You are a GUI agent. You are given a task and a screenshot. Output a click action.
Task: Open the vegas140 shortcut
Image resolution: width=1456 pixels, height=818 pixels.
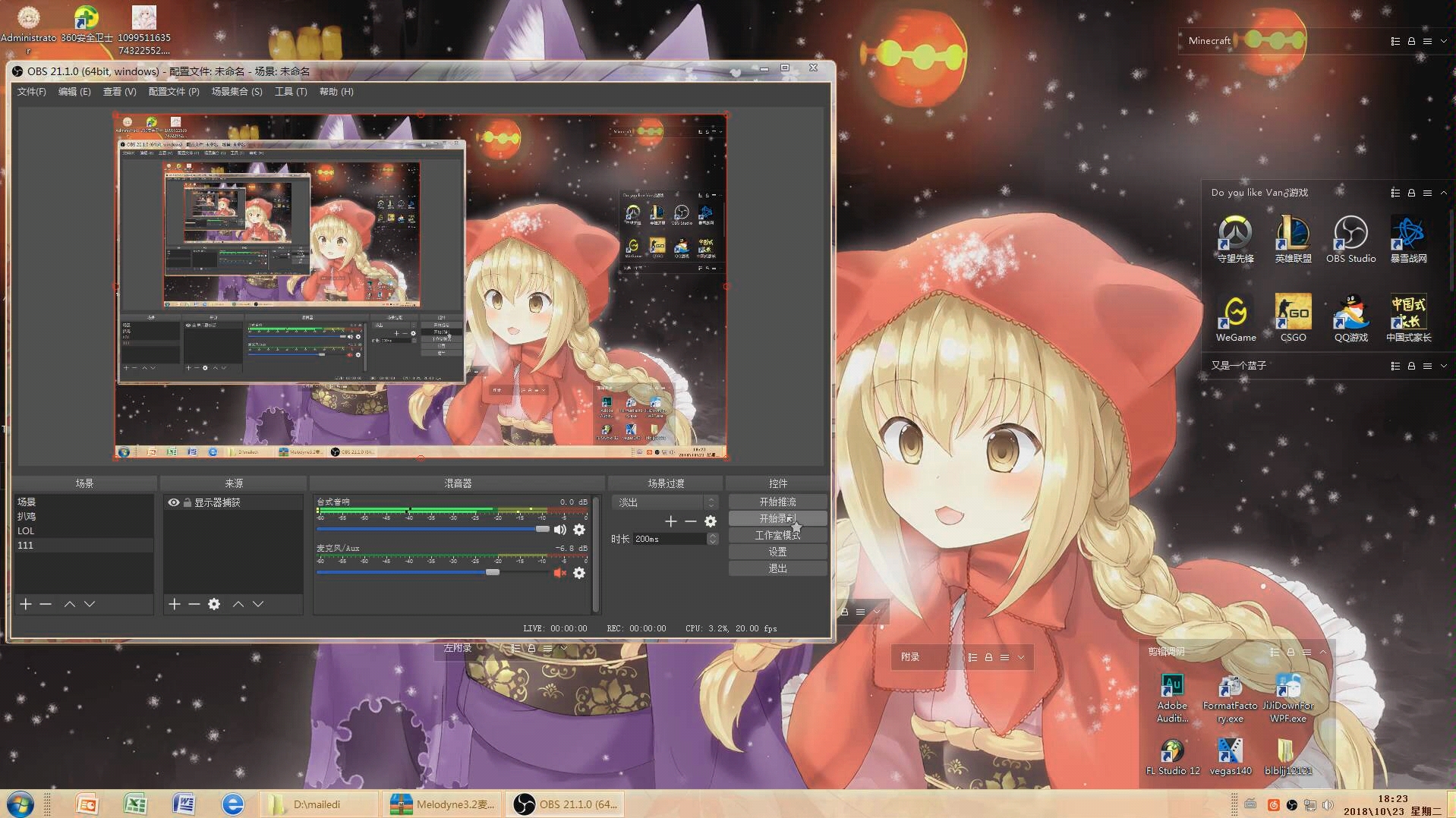(x=1230, y=757)
